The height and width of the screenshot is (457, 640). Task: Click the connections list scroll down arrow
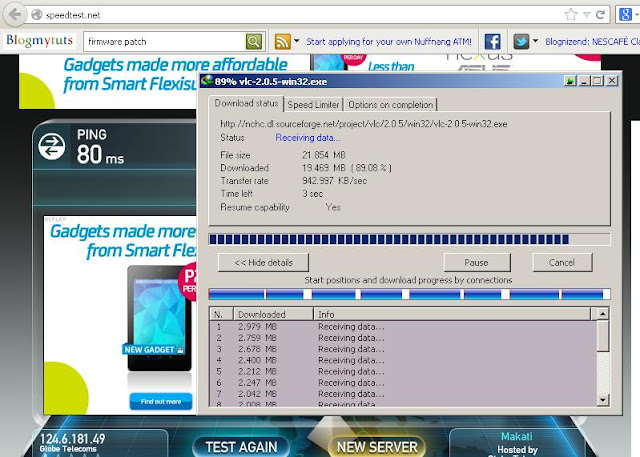(x=603, y=400)
